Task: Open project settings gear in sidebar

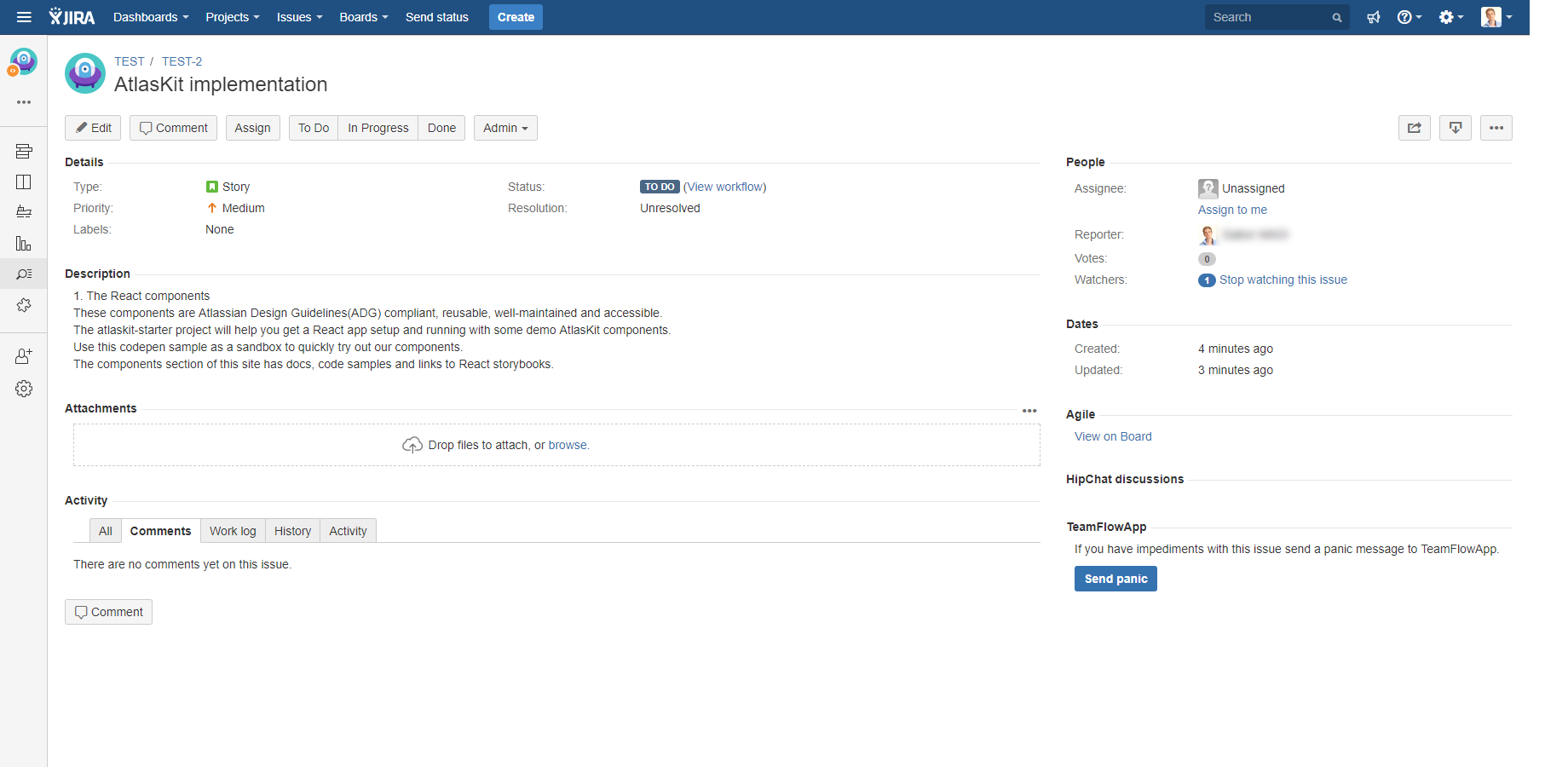Action: [x=24, y=389]
